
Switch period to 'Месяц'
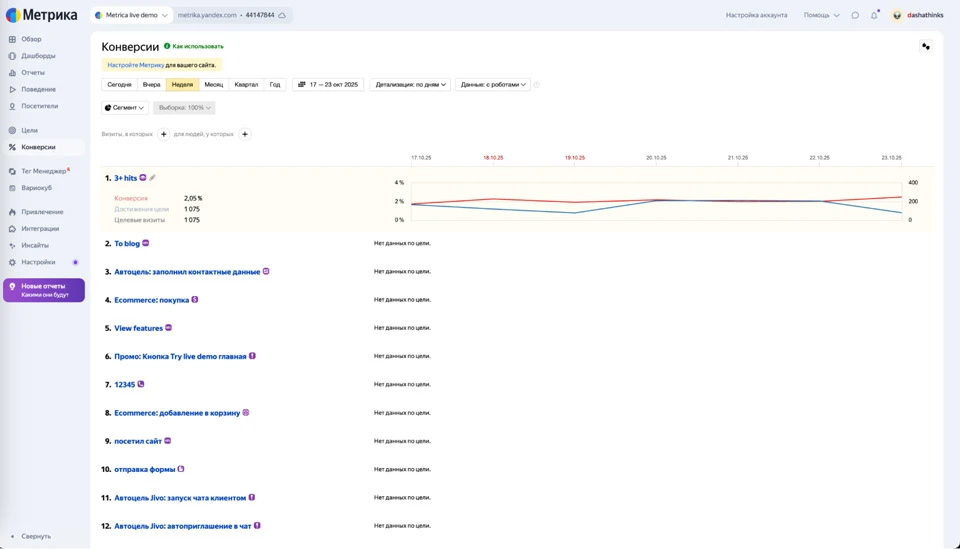point(214,85)
